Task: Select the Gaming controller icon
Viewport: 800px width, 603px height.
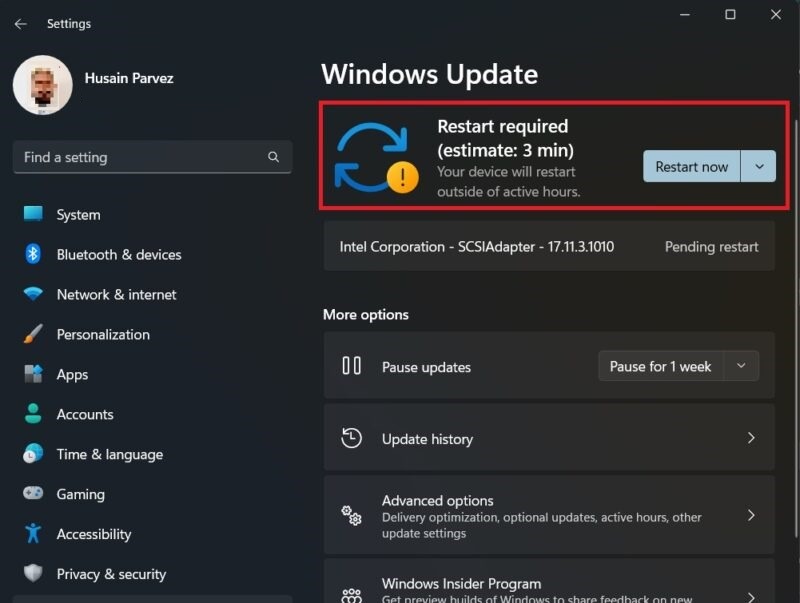Action: point(33,494)
